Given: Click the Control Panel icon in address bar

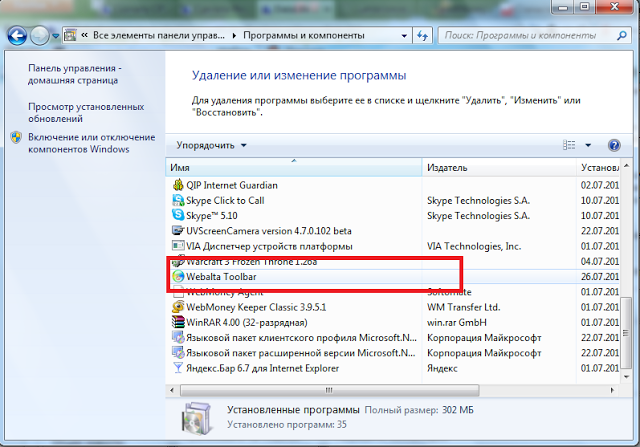Looking at the screenshot, I should point(70,36).
